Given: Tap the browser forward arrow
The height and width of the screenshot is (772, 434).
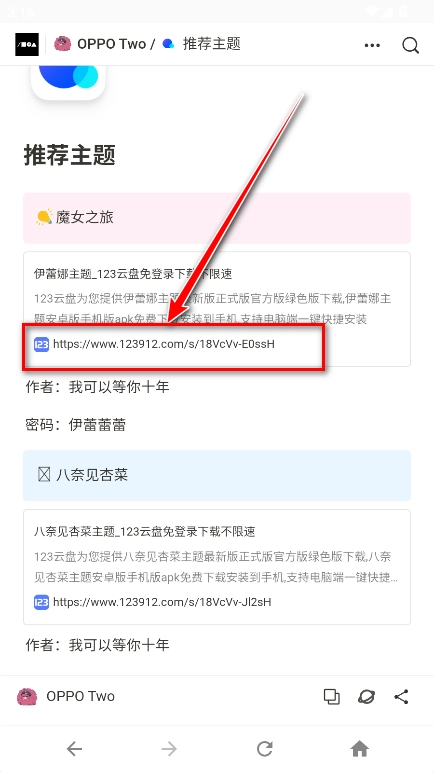Looking at the screenshot, I should (x=169, y=749).
